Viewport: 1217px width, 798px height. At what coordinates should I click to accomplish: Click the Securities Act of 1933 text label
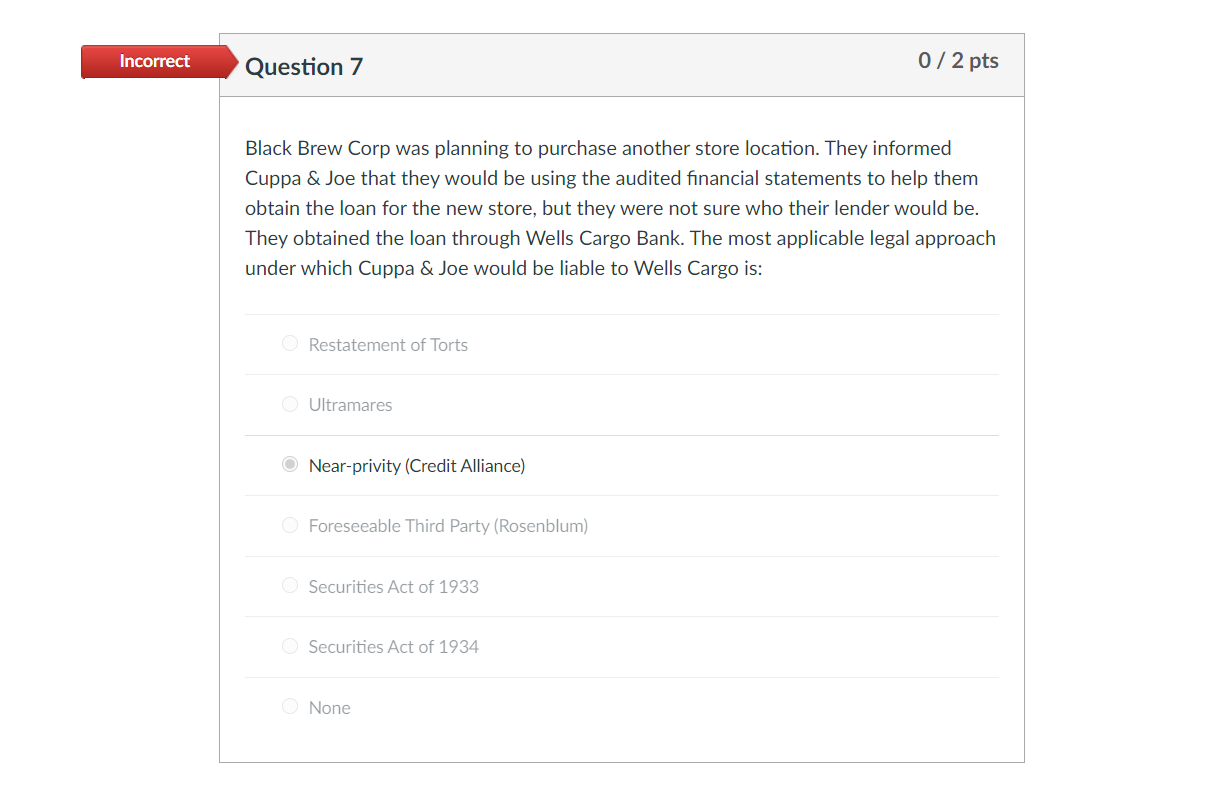pyautogui.click(x=393, y=586)
